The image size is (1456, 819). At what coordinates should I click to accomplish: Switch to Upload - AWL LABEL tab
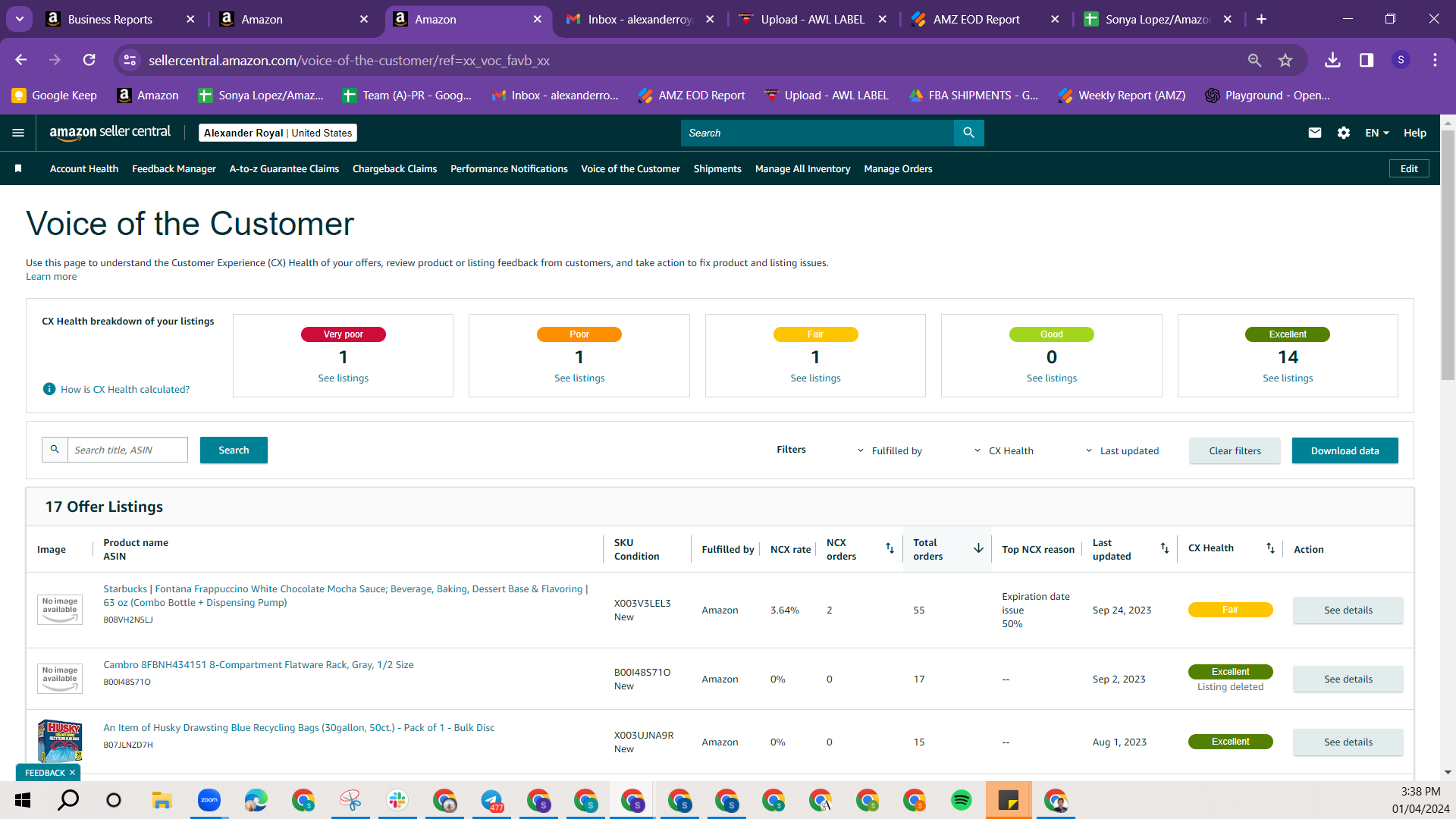(813, 19)
